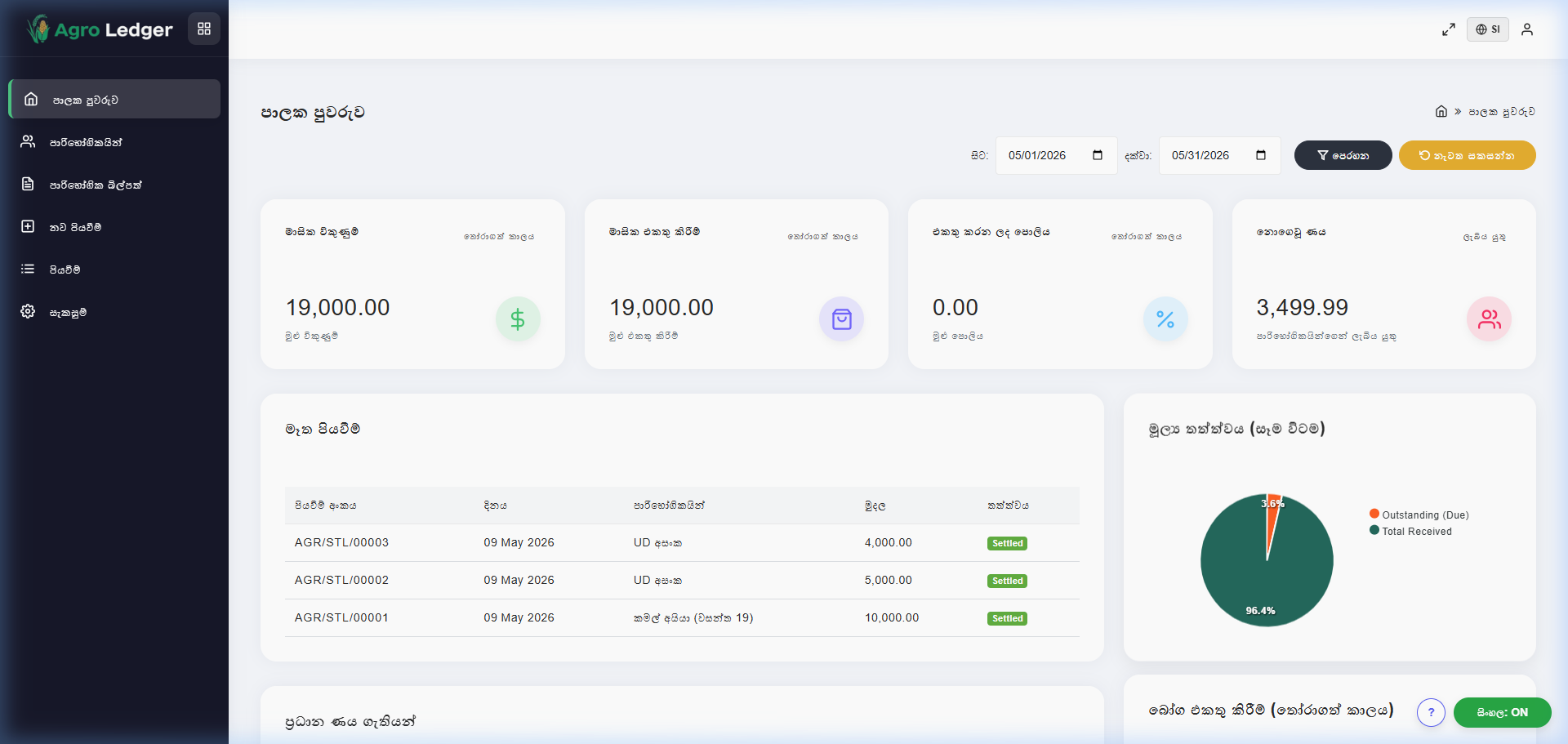The width and height of the screenshot is (1568, 744).
Task: Click the to-date field 05/31/2026
Action: point(1219,155)
